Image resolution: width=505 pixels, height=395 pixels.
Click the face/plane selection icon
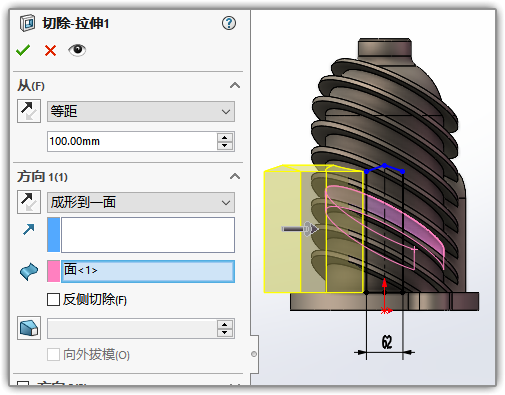[29, 272]
